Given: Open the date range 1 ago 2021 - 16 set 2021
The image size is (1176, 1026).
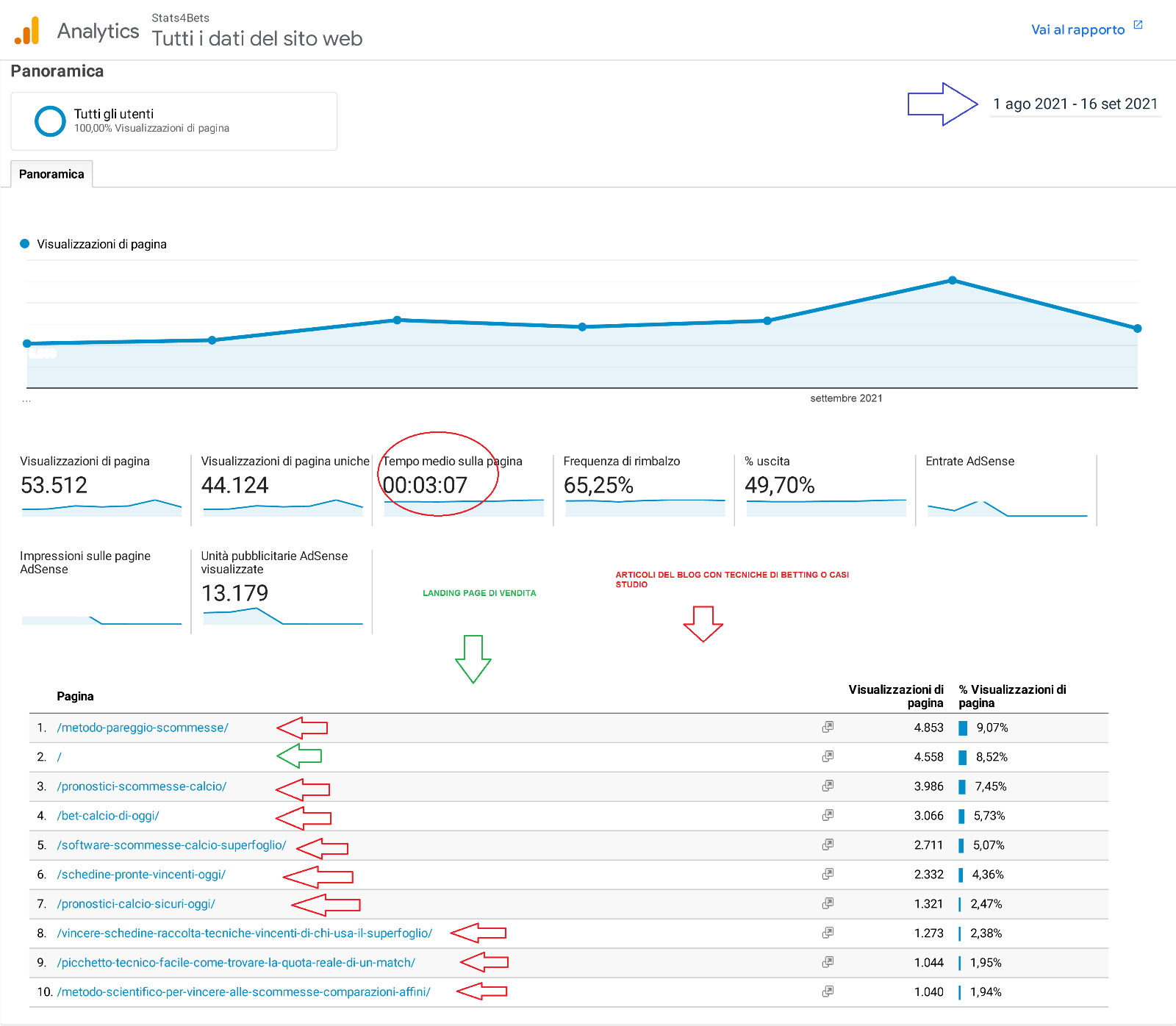Looking at the screenshot, I should point(1075,104).
